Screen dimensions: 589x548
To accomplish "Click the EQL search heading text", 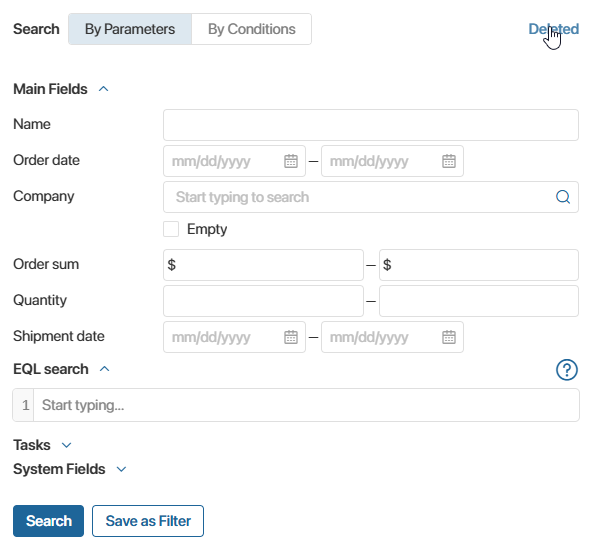I will tap(51, 369).
